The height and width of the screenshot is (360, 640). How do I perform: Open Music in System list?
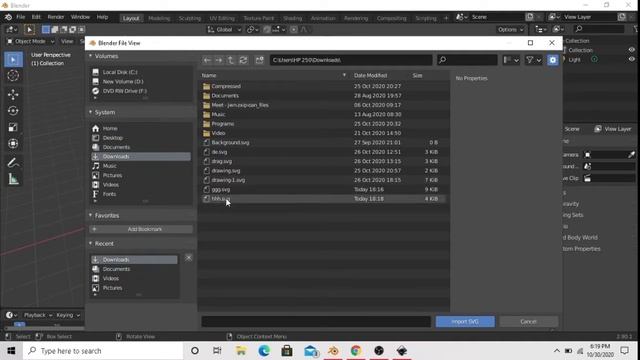[x=141, y=166]
